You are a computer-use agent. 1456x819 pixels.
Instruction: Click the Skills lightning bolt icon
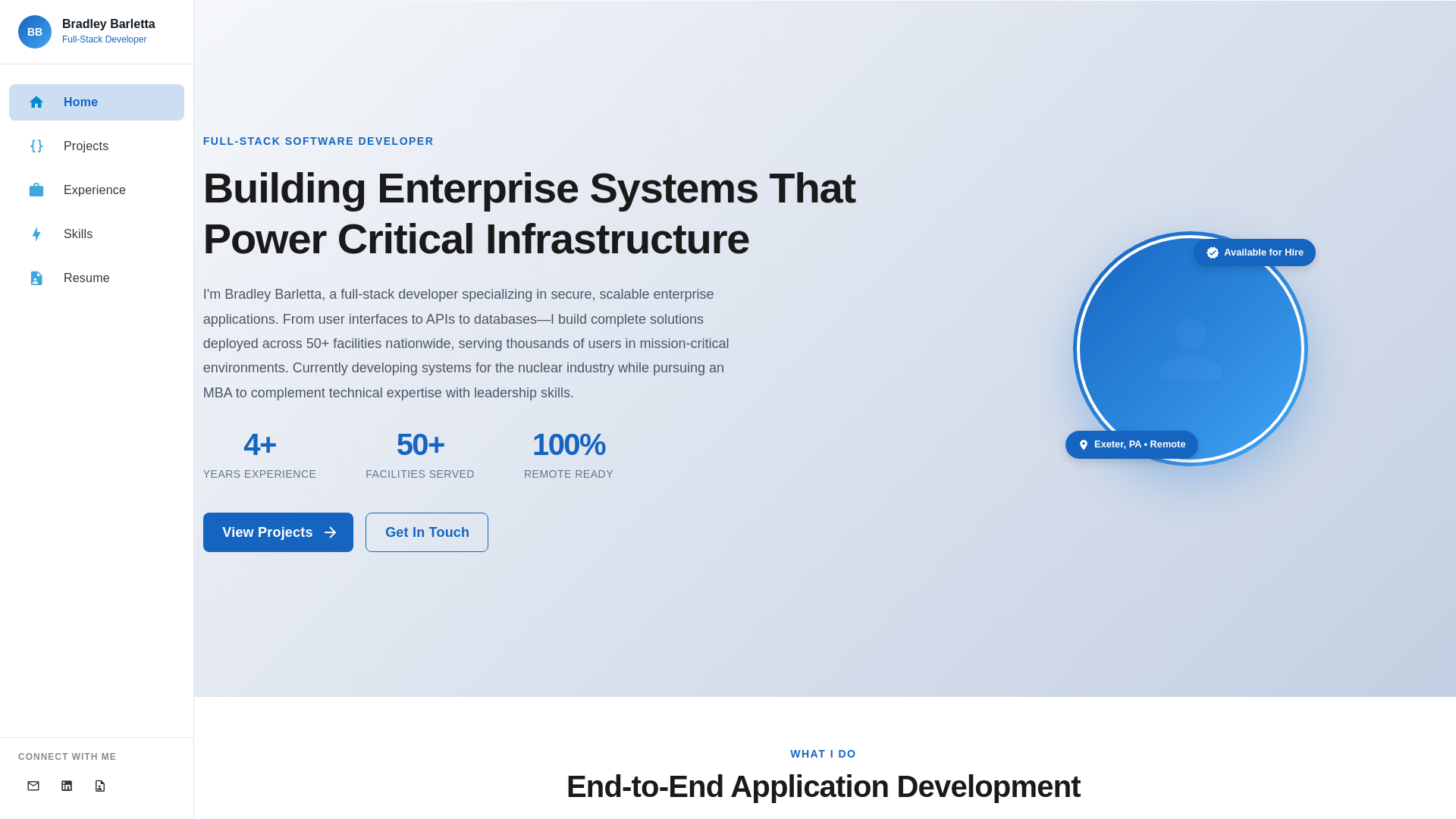coord(36,234)
